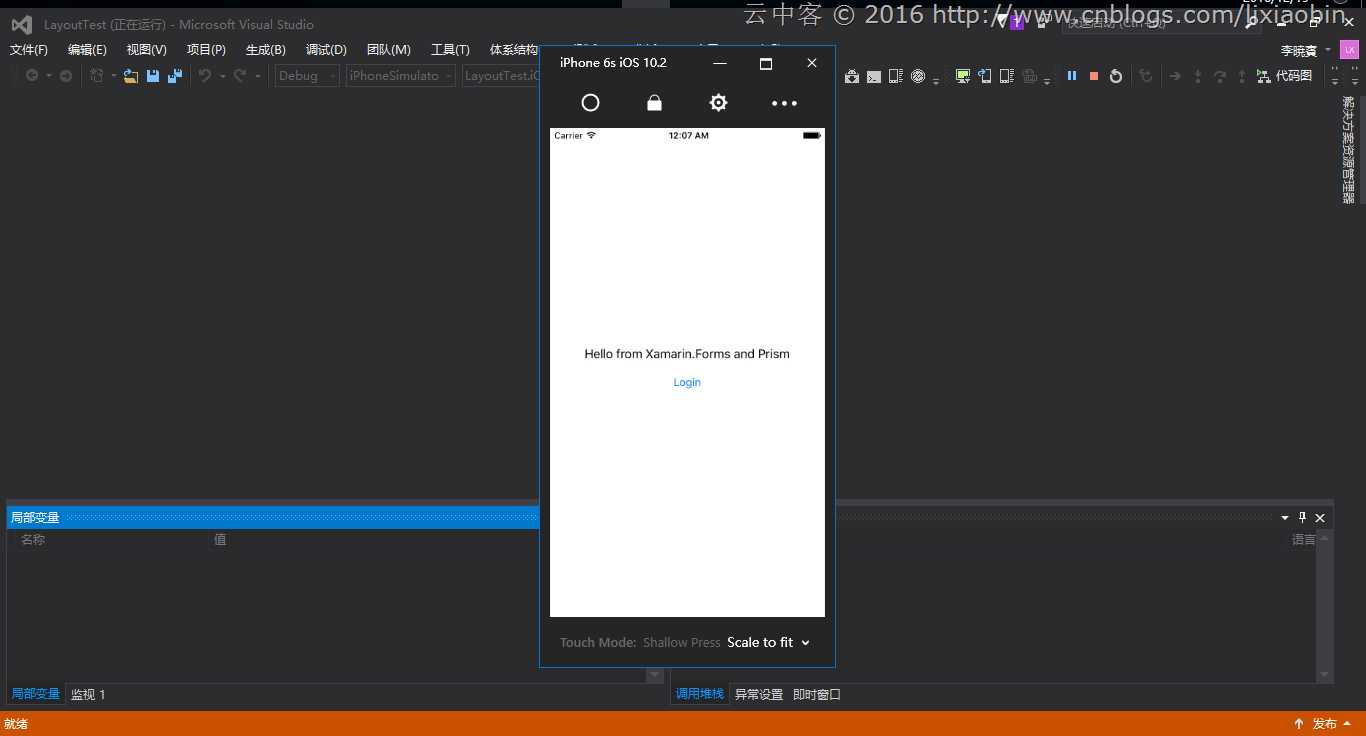This screenshot has width=1366, height=736.
Task: Click the lock icon in iPhone simulator
Action: pos(654,102)
